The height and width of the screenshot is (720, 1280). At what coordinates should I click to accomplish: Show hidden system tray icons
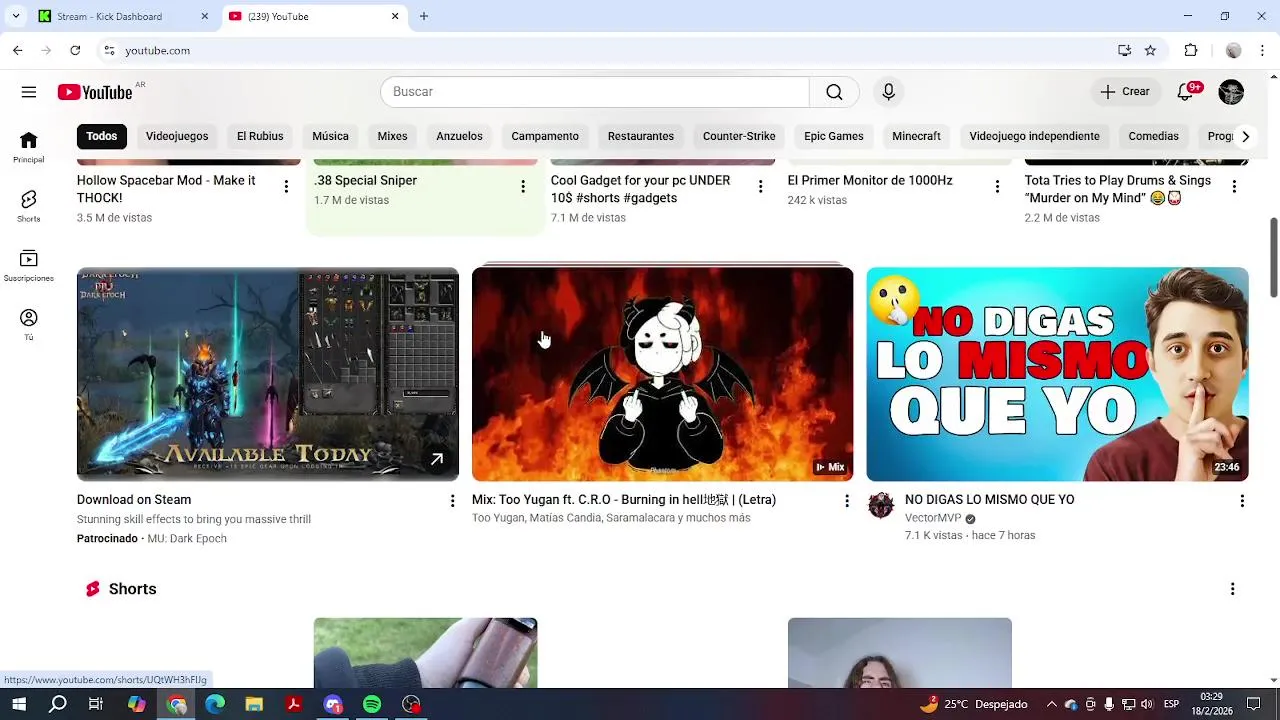click(x=1051, y=704)
